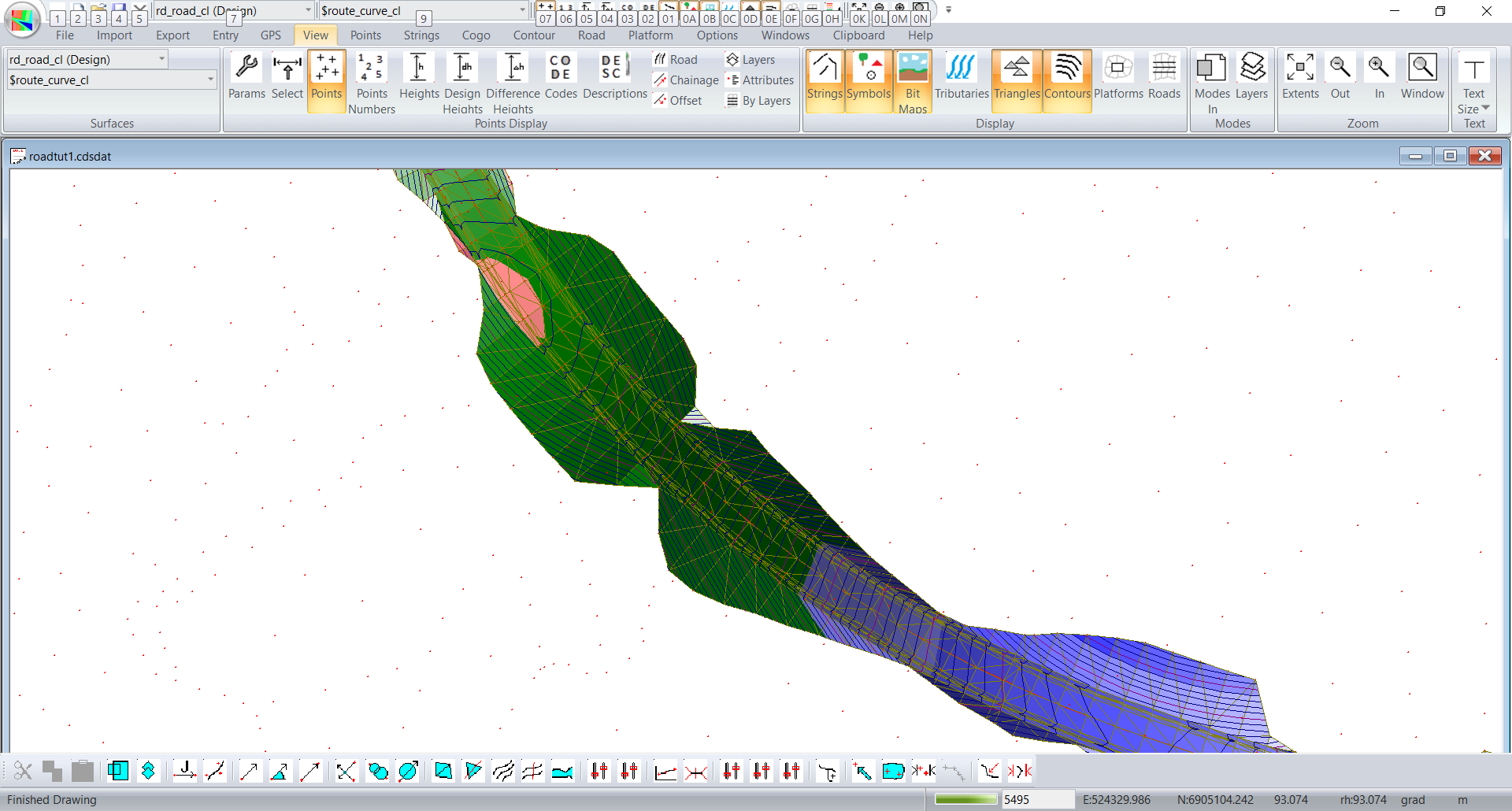Switch to the Road ribbon tab

click(591, 35)
